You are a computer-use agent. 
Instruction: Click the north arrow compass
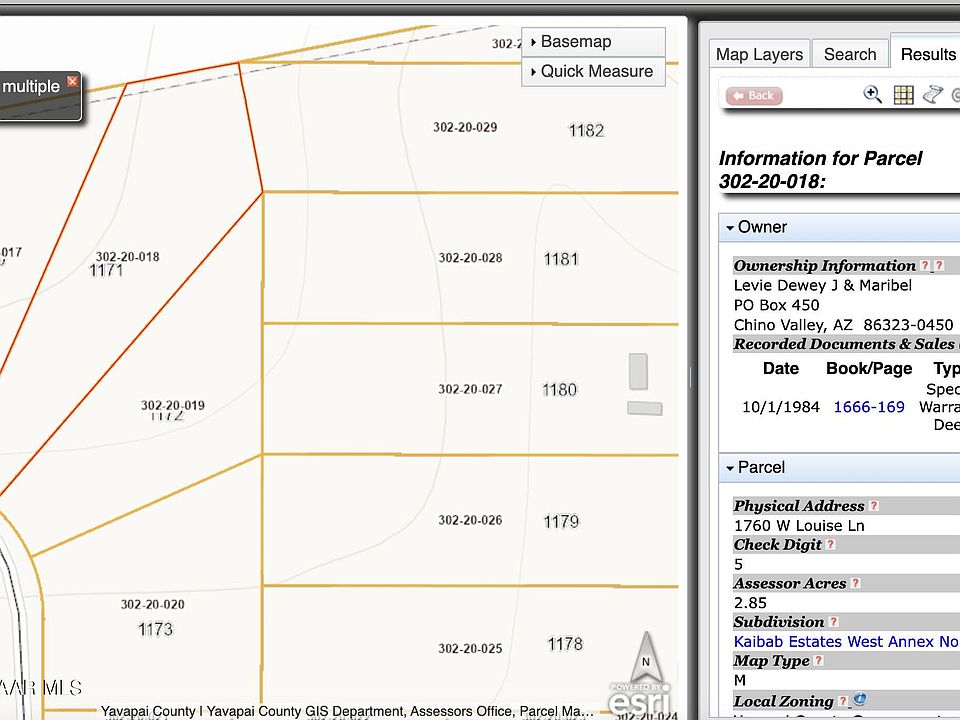pos(646,656)
